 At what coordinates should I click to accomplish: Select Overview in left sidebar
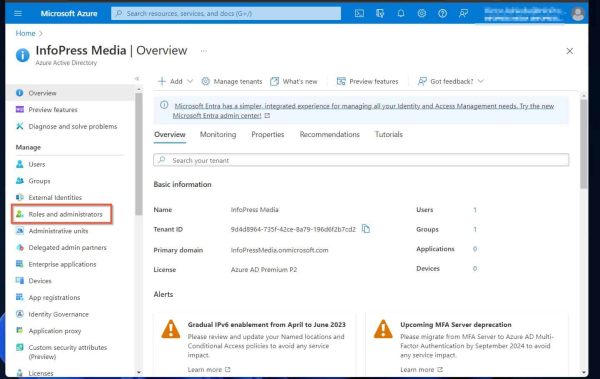[x=70, y=93]
